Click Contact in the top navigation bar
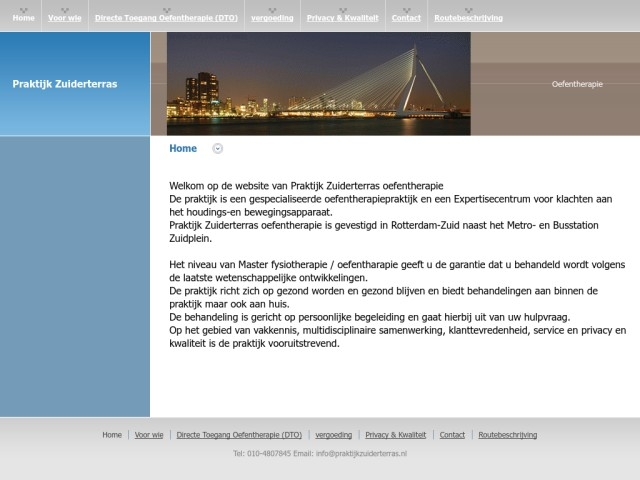Image resolution: width=640 pixels, height=480 pixels. click(x=406, y=18)
